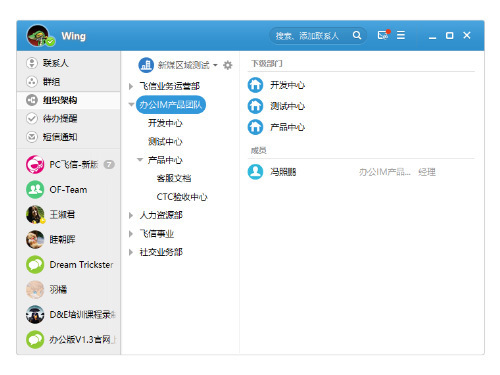
Task: Click the Wing username in title bar
Action: coord(74,36)
